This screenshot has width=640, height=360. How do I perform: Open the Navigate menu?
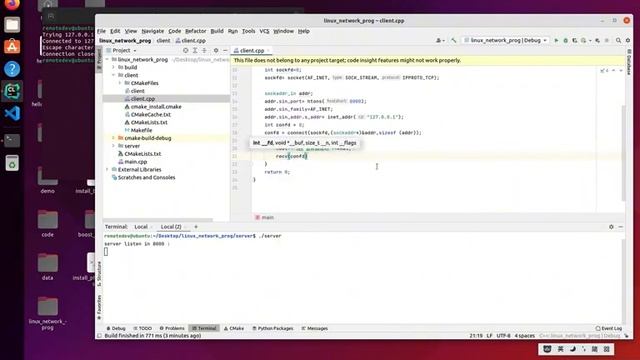(153, 31)
